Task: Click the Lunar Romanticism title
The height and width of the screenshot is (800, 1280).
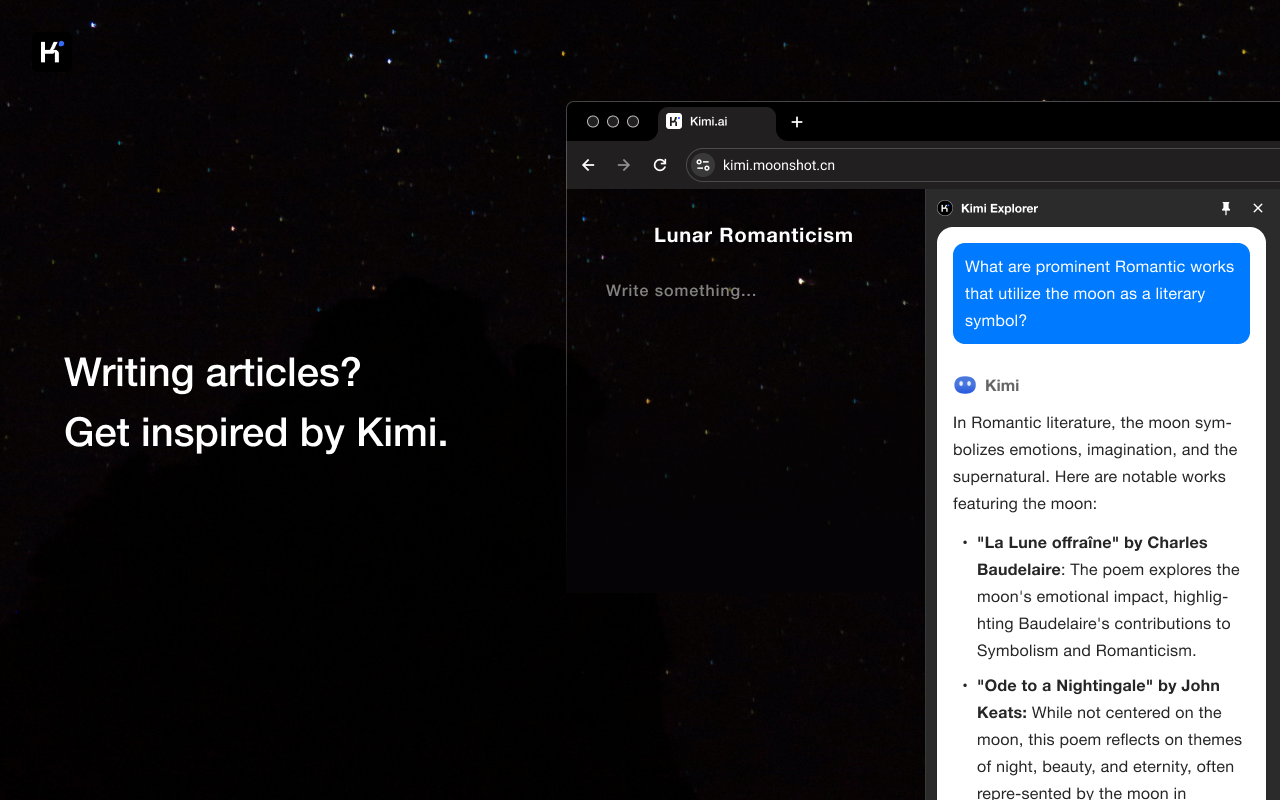Action: 753,235
